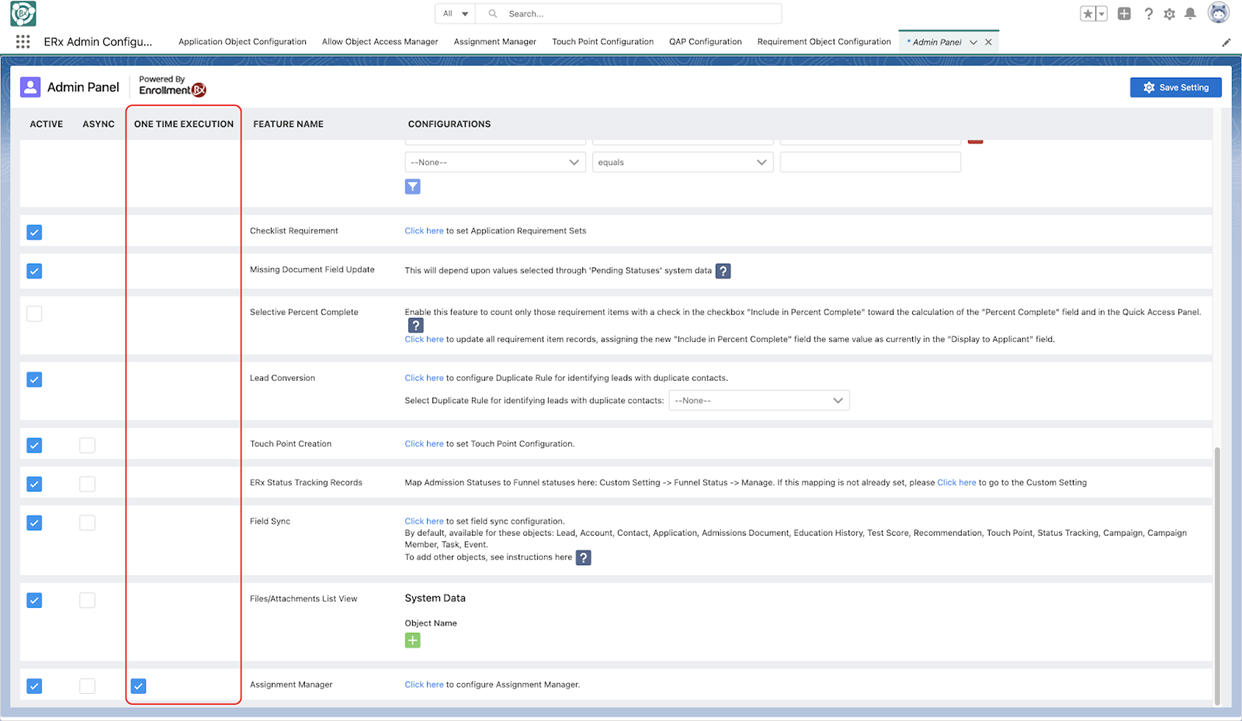Open the notifications bell icon
This screenshot has width=1242, height=721.
[1190, 14]
